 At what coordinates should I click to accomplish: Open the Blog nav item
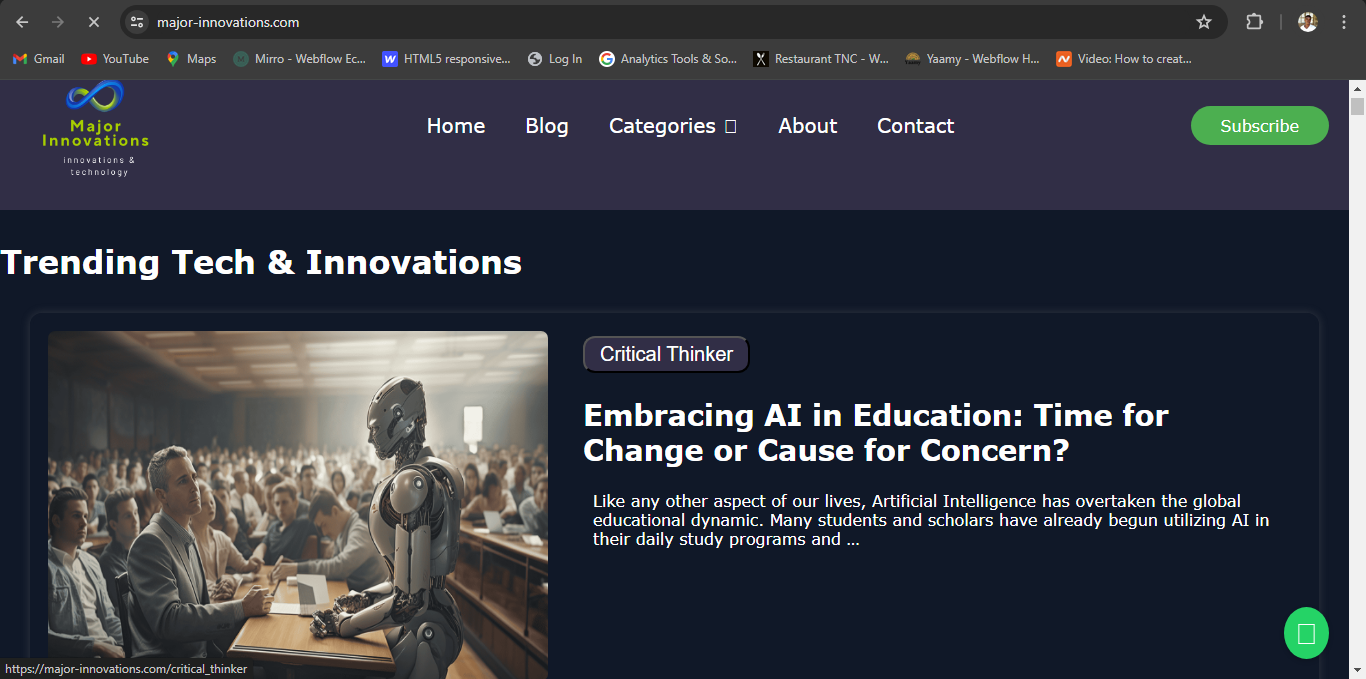pyautogui.click(x=547, y=126)
